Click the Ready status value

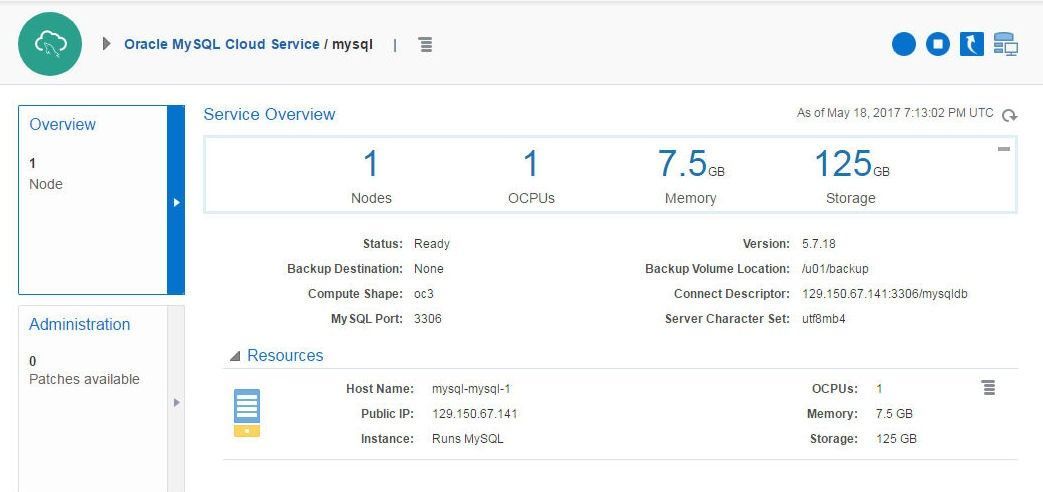[432, 243]
